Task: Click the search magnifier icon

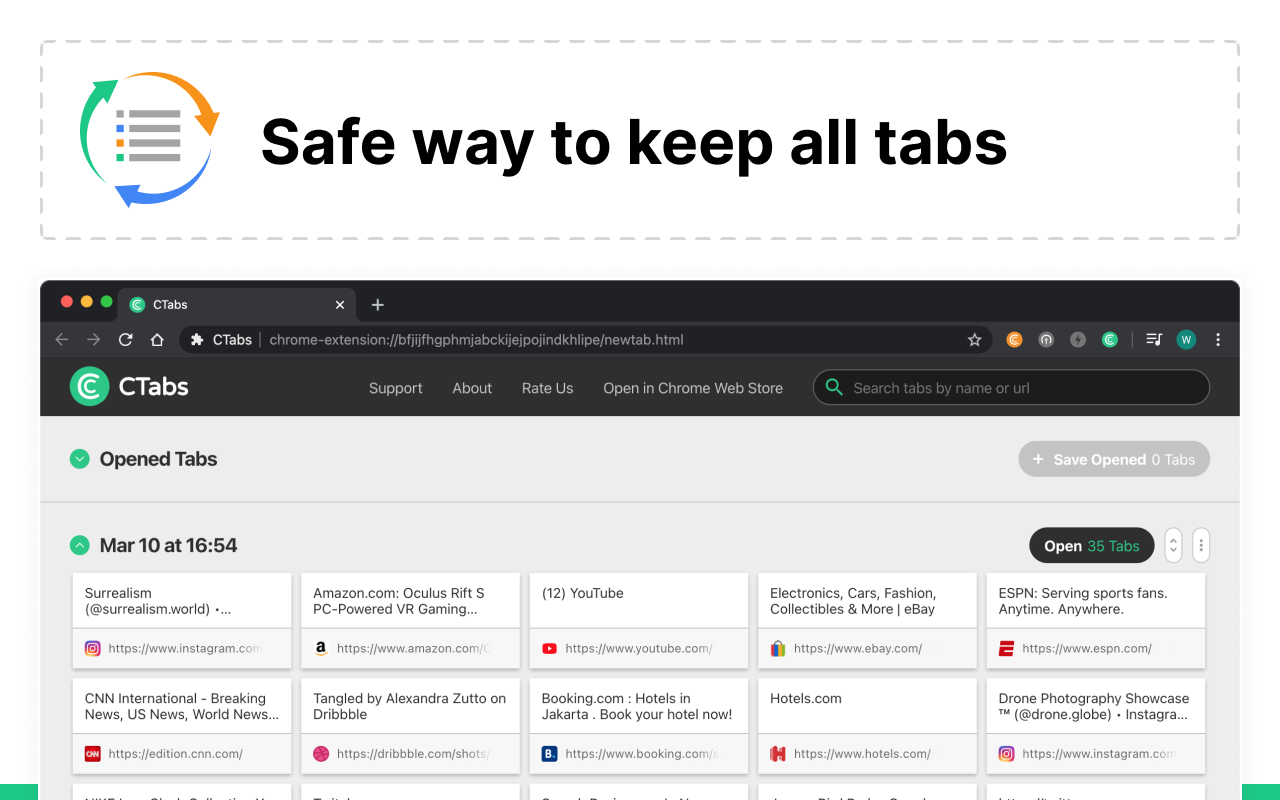Action: coord(834,387)
